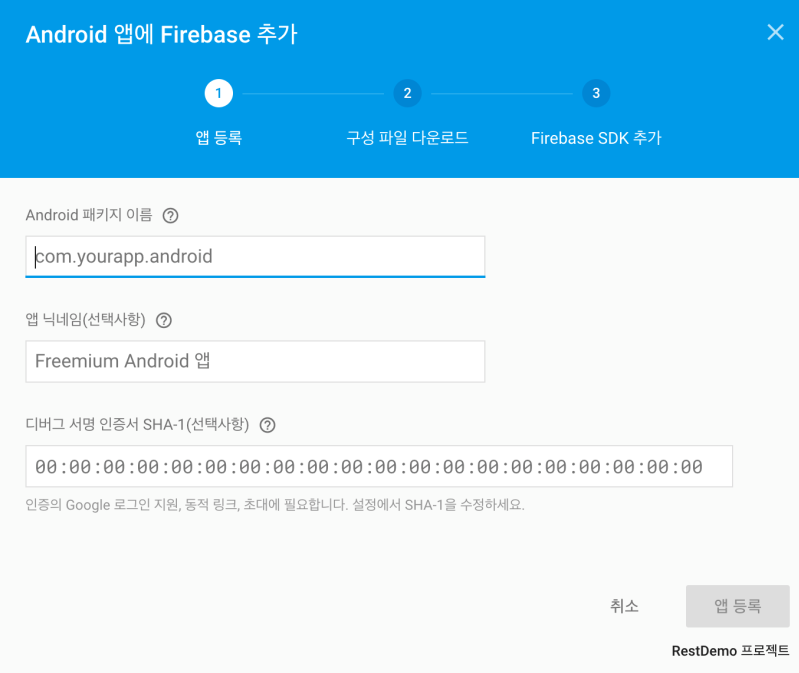Image resolution: width=799 pixels, height=673 pixels.
Task: Focus the SHA-1 certificate field
Action: pyautogui.click(x=379, y=466)
